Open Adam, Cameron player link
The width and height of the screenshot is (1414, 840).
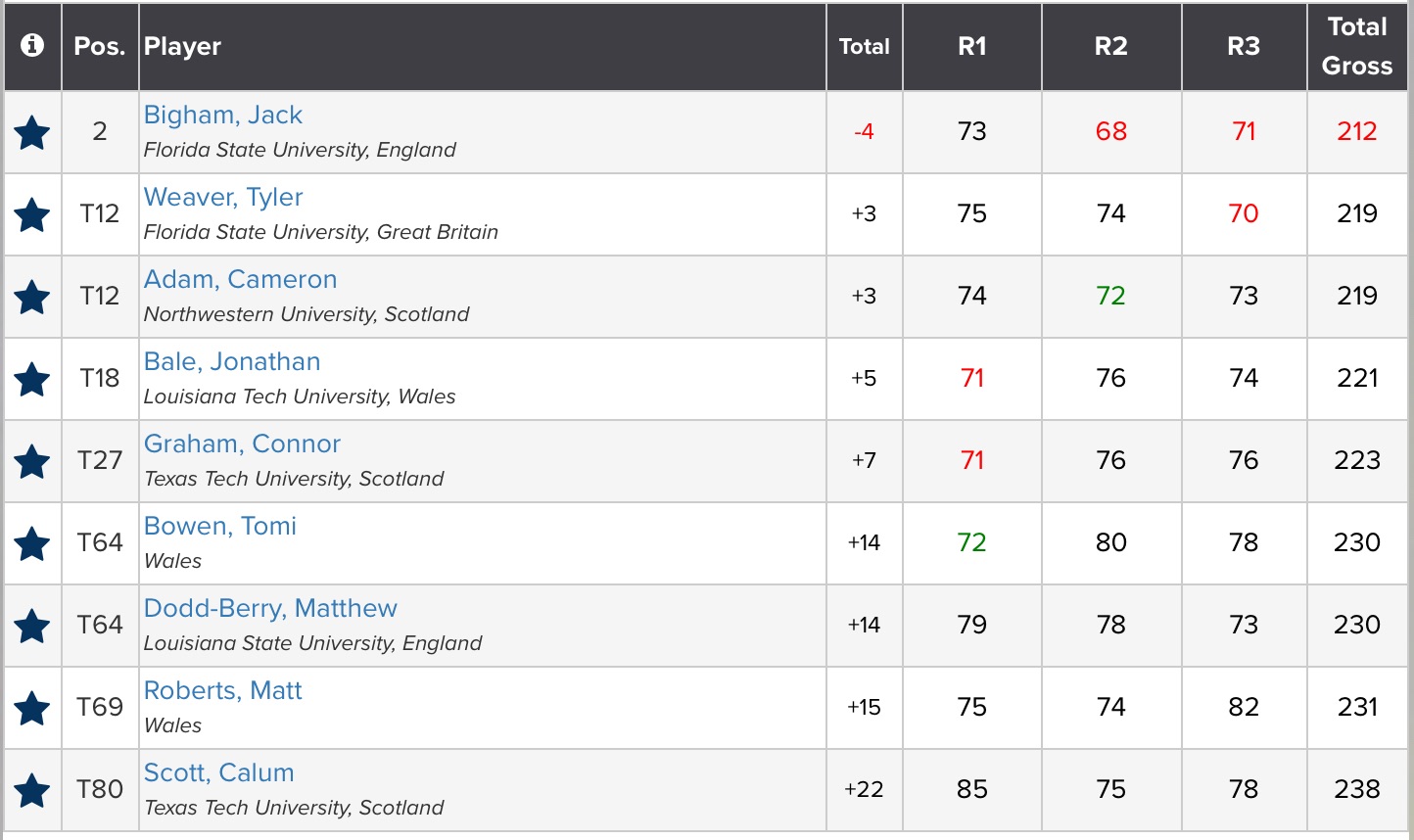pyautogui.click(x=240, y=280)
